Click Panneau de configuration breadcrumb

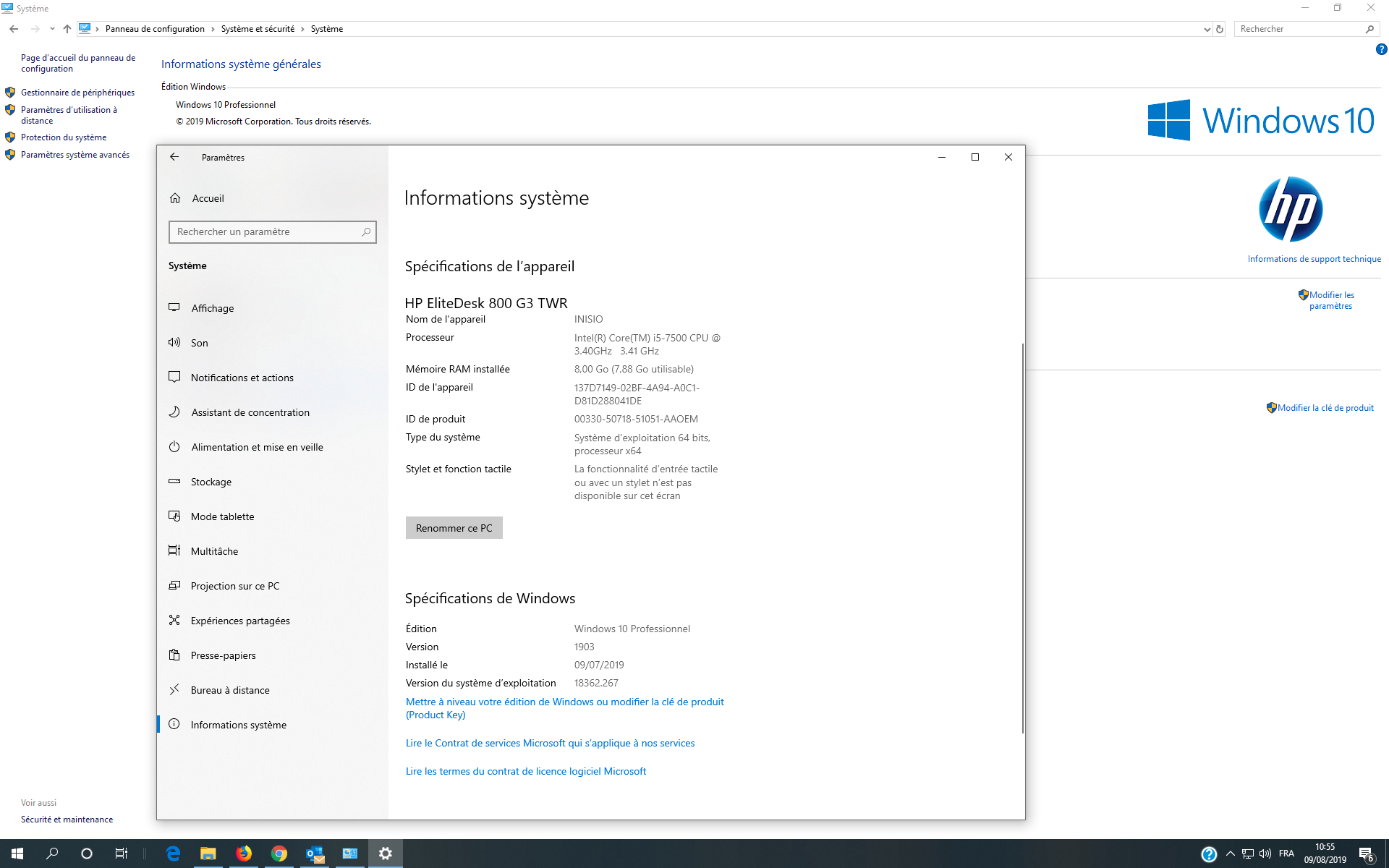pos(155,29)
